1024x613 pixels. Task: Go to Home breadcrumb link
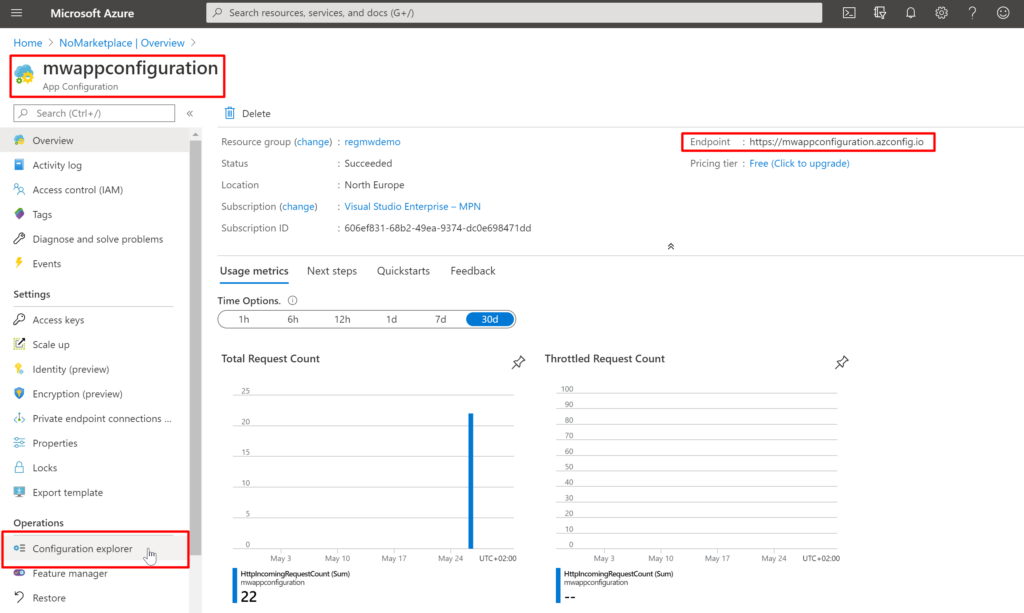coord(27,42)
